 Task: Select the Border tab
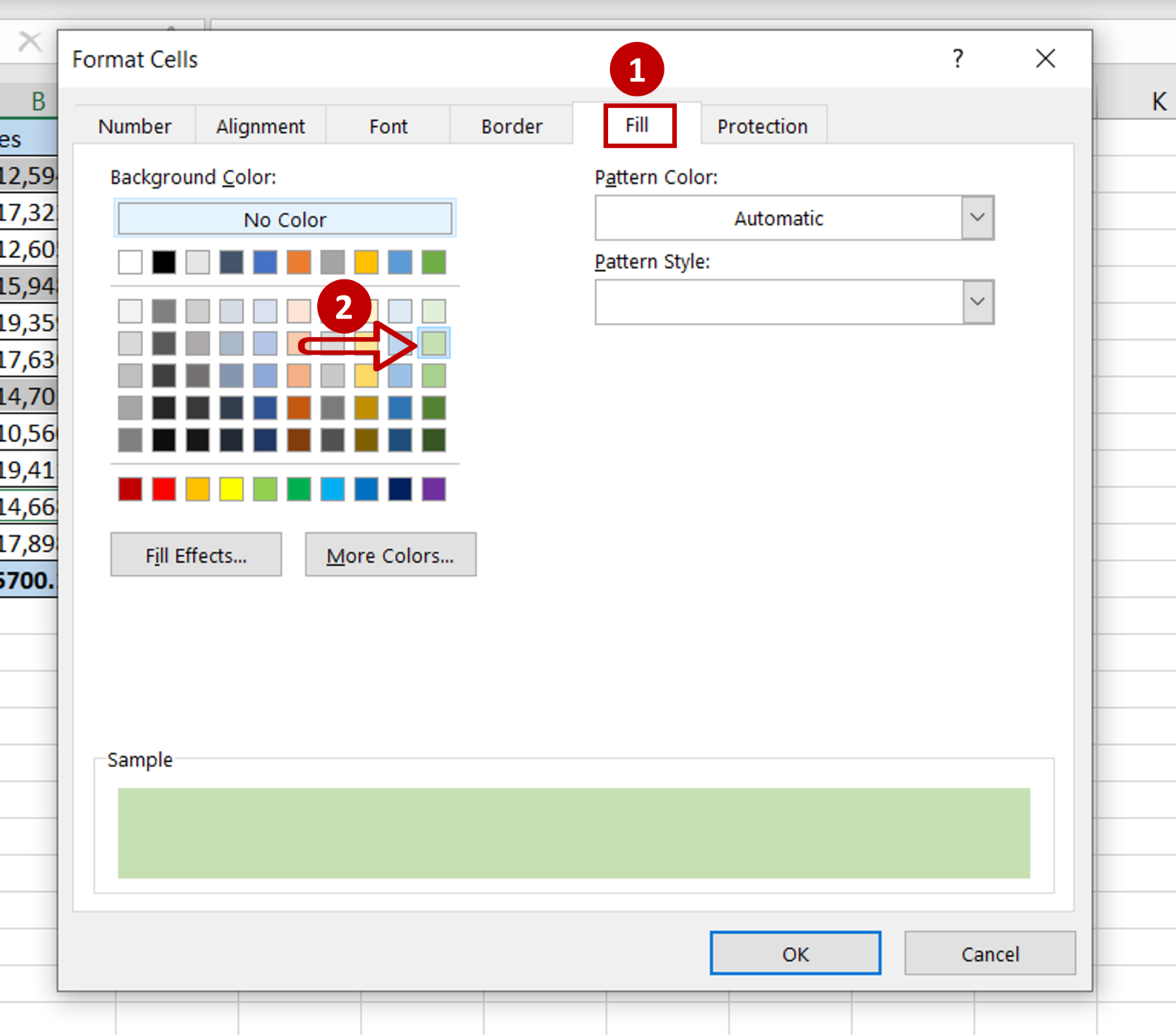click(x=511, y=126)
